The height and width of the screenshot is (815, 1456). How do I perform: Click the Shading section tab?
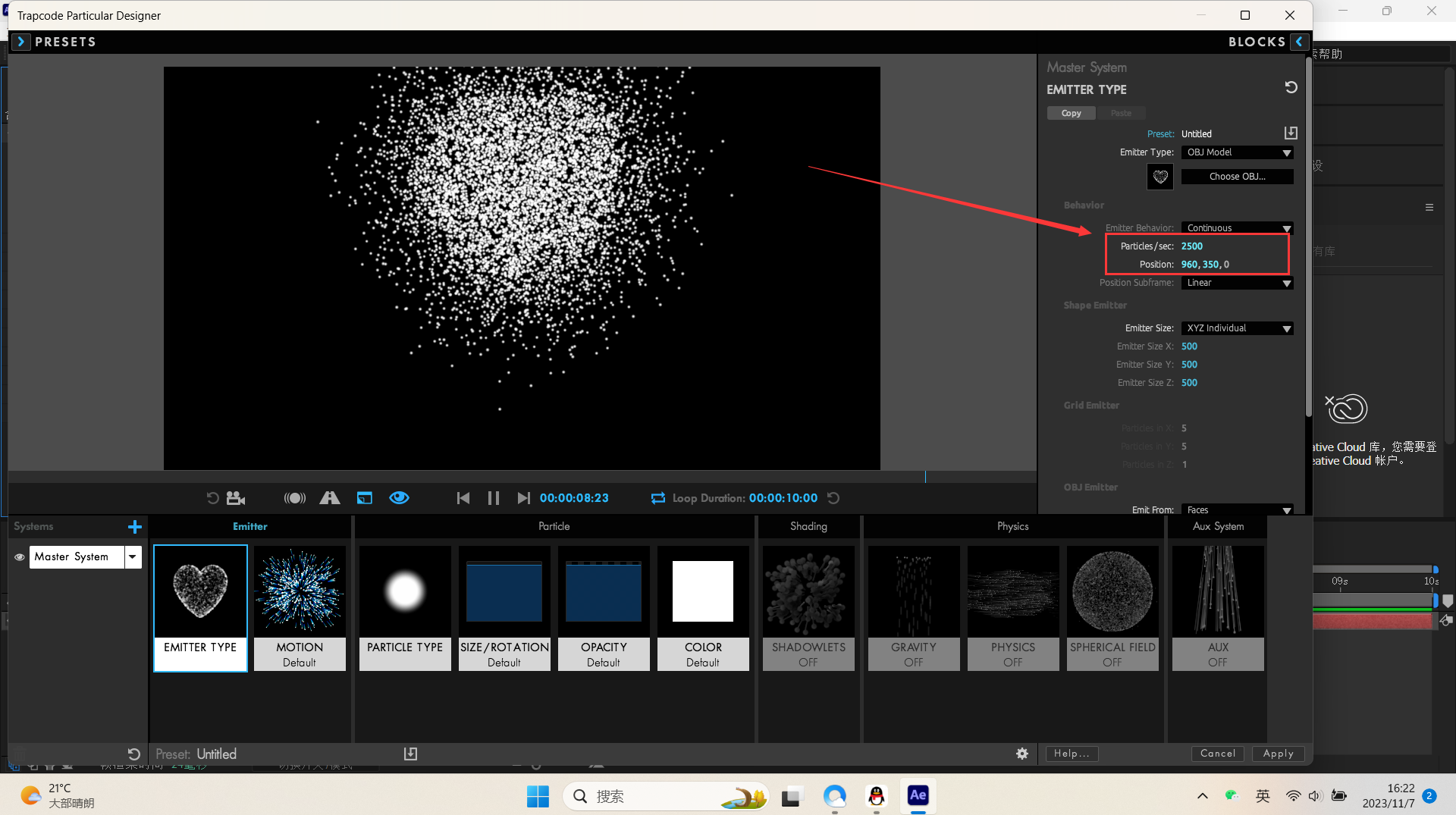point(808,526)
